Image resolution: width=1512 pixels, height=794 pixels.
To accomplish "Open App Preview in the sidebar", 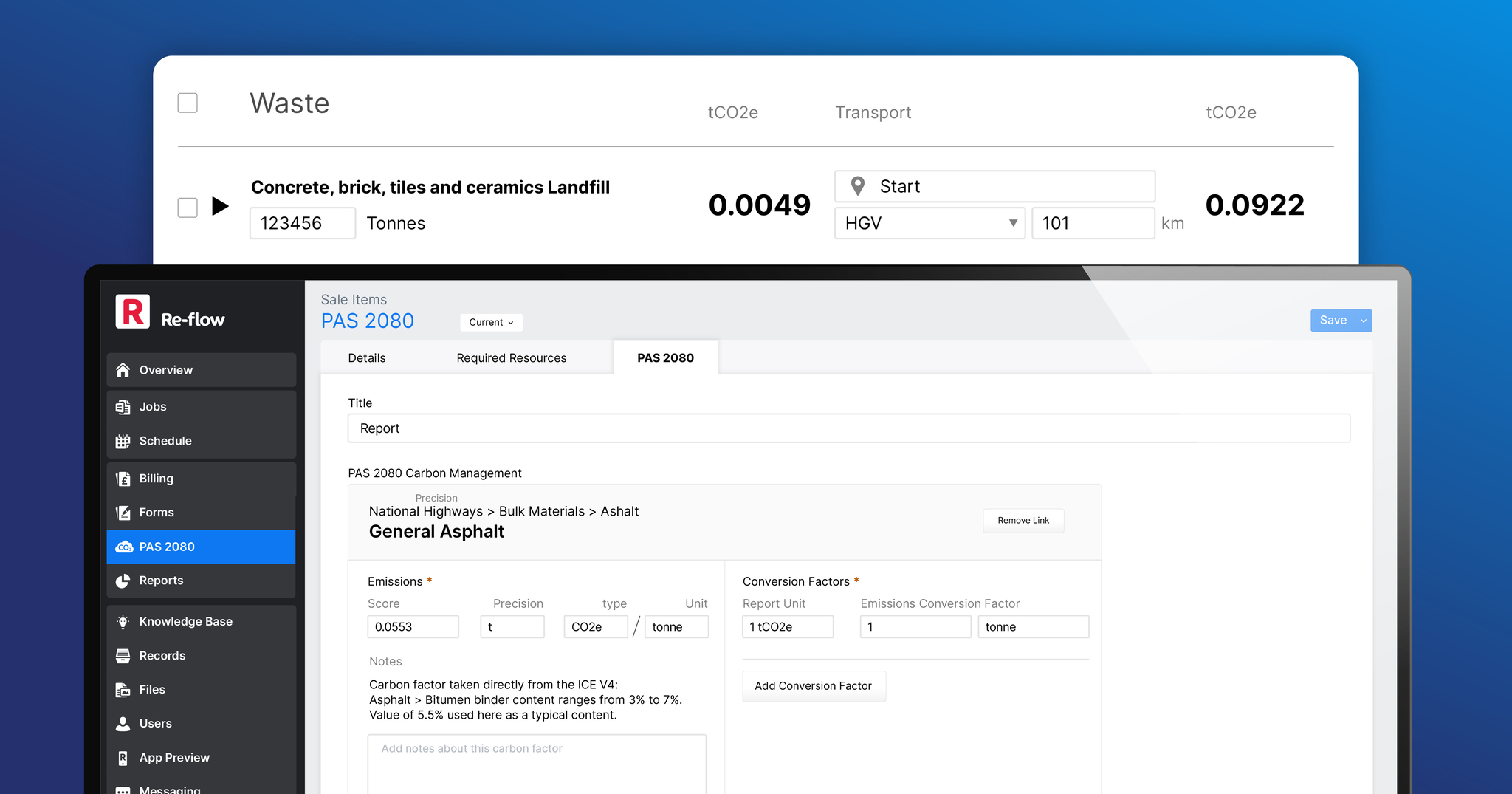I will pyautogui.click(x=202, y=758).
